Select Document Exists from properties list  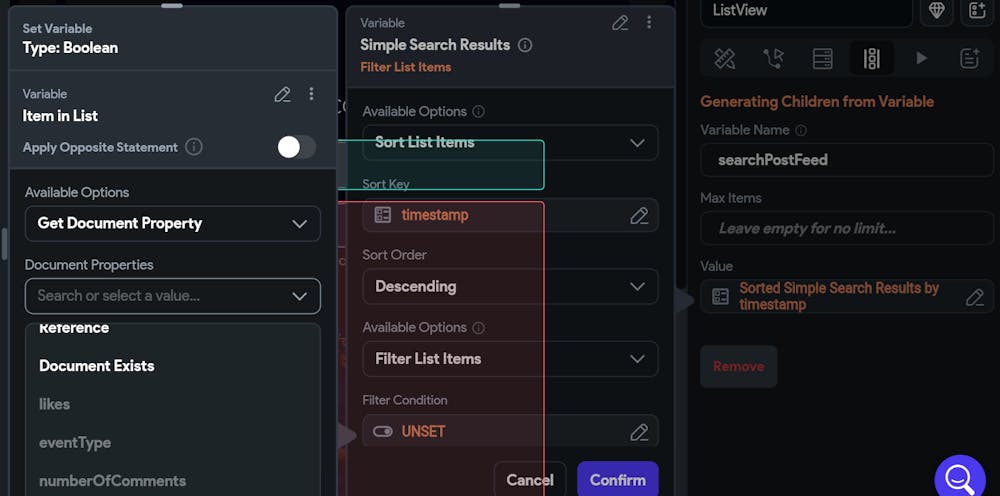point(97,366)
